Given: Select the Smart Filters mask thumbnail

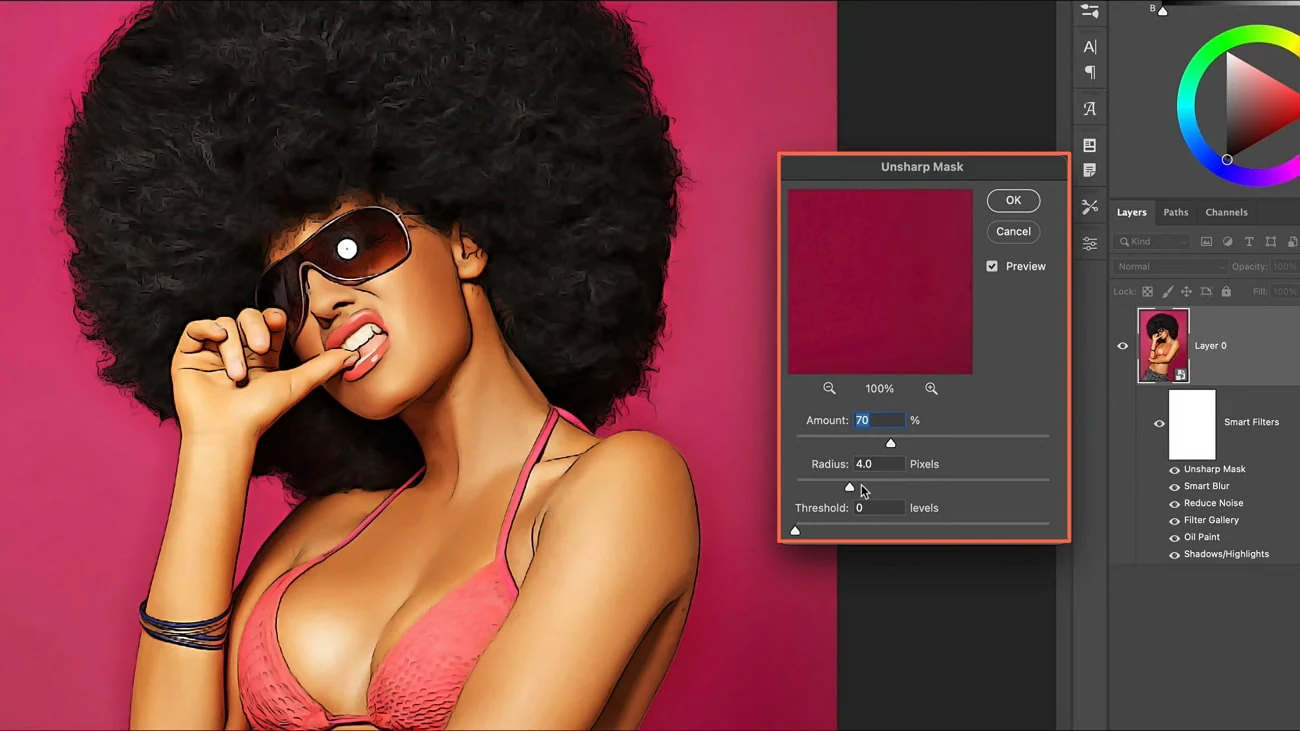Looking at the screenshot, I should pos(1192,424).
